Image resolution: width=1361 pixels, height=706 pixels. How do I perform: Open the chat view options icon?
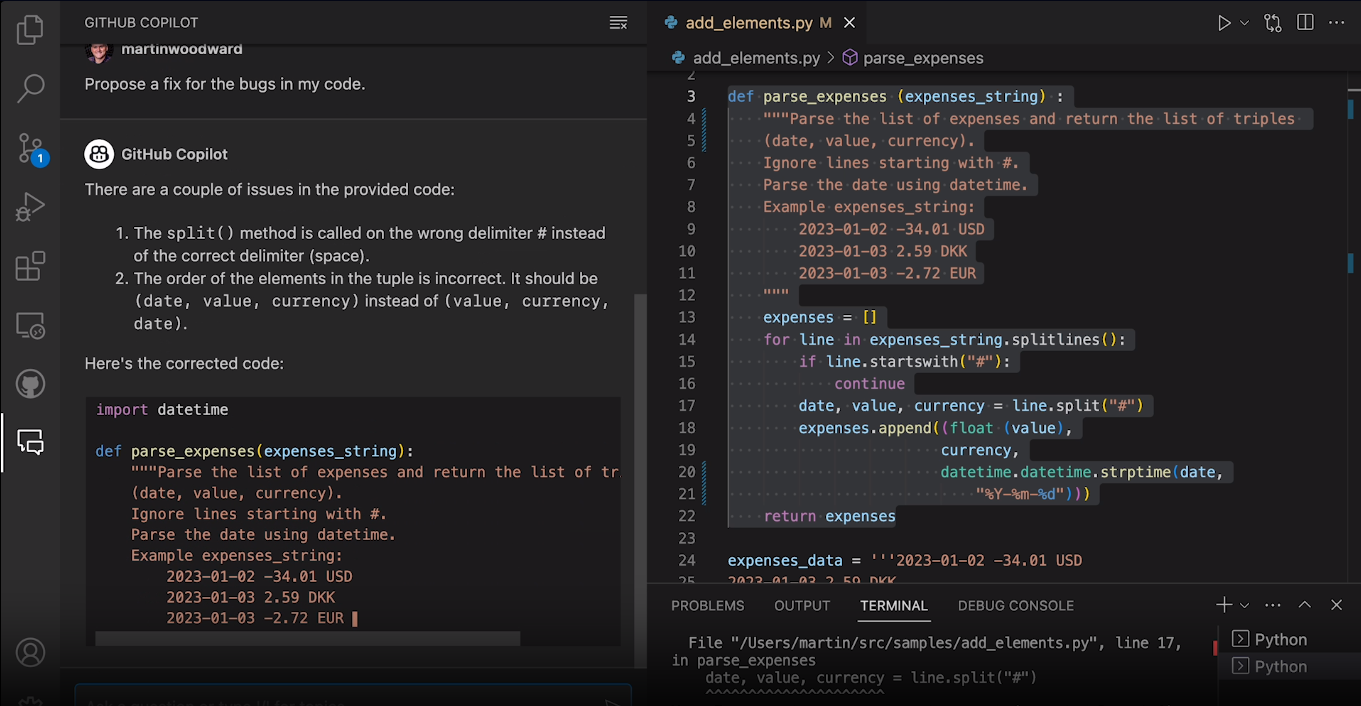click(619, 21)
